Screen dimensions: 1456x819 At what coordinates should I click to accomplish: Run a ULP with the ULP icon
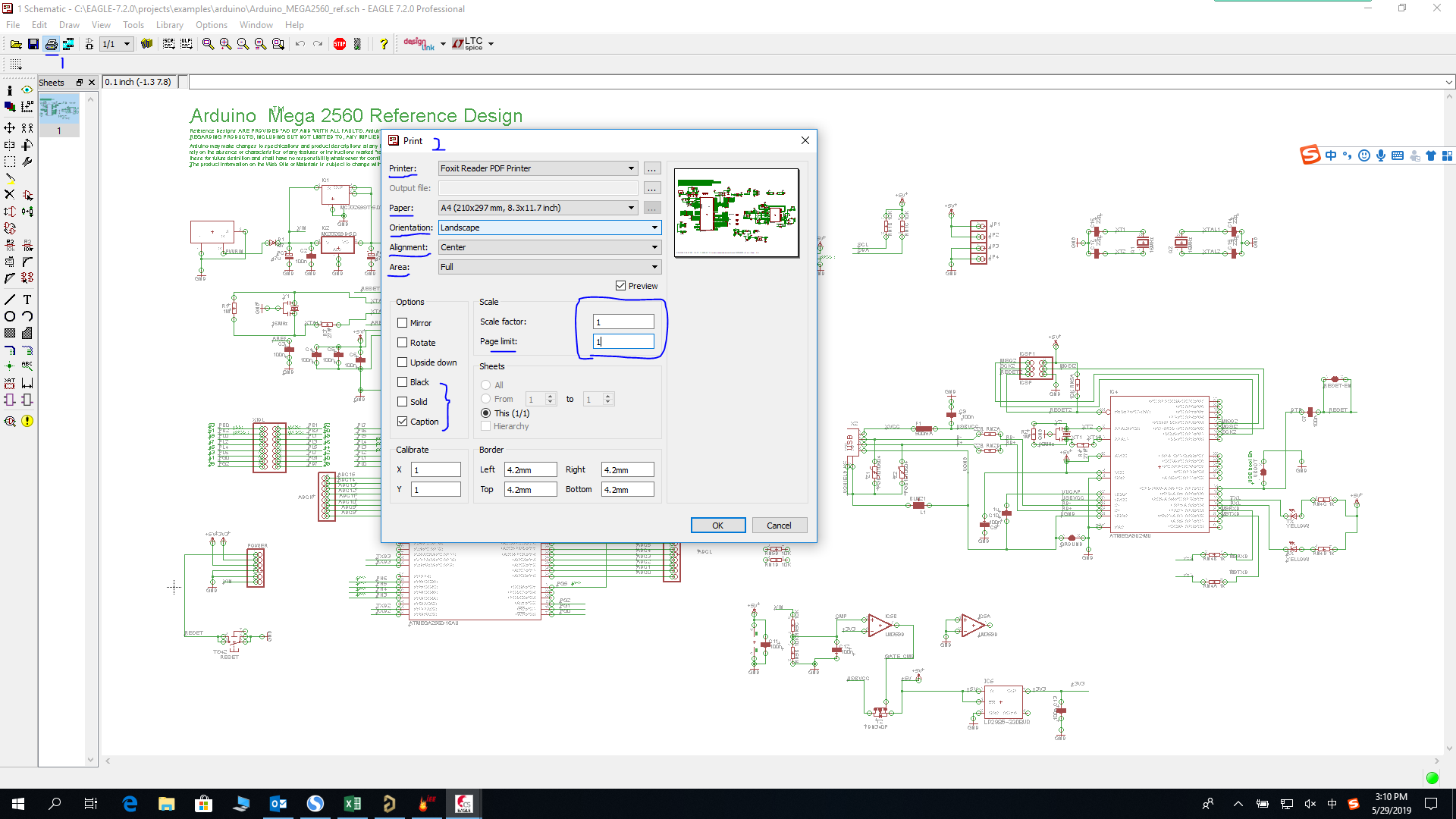tap(186, 44)
